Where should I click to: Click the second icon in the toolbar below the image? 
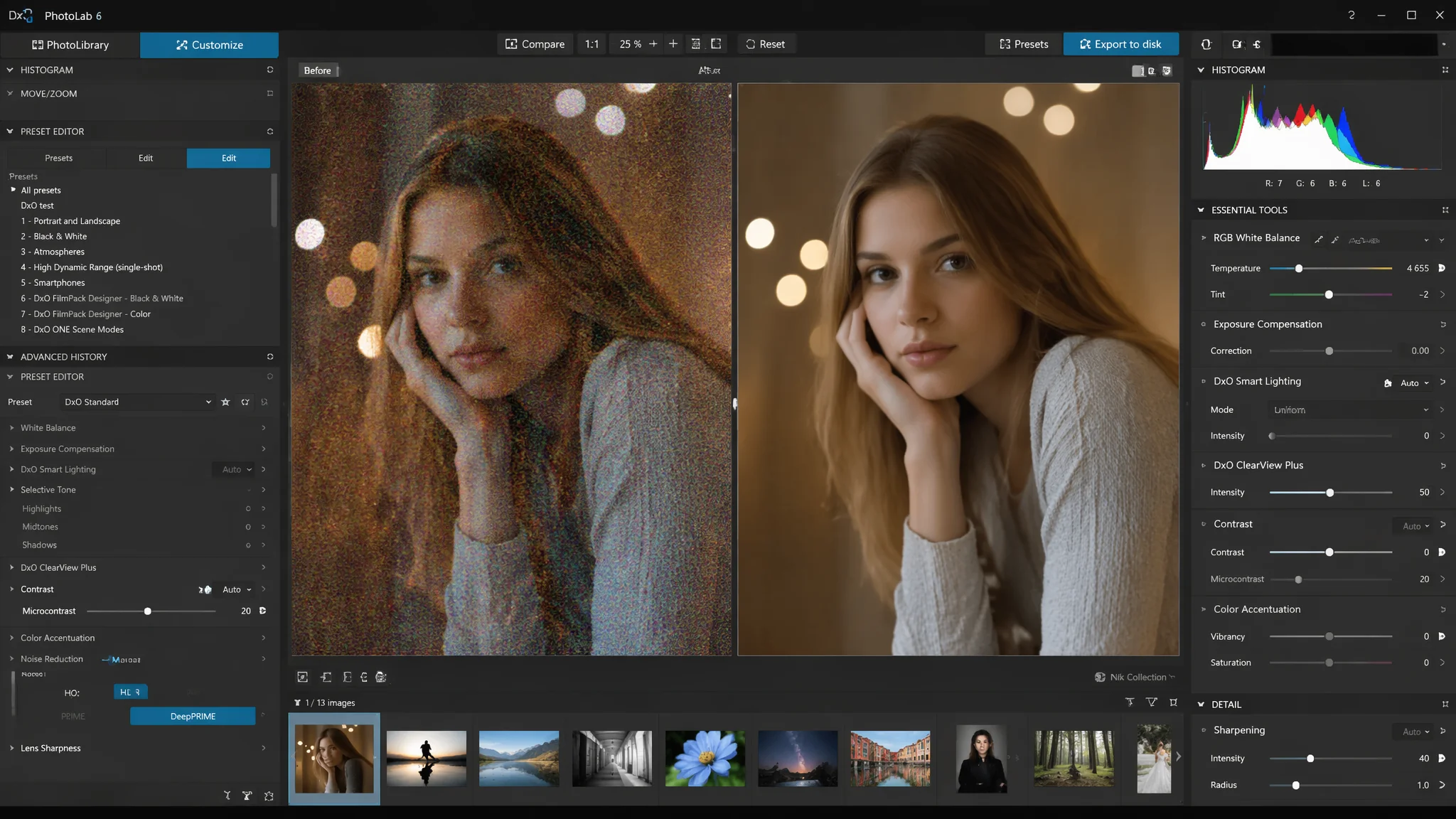pos(326,678)
